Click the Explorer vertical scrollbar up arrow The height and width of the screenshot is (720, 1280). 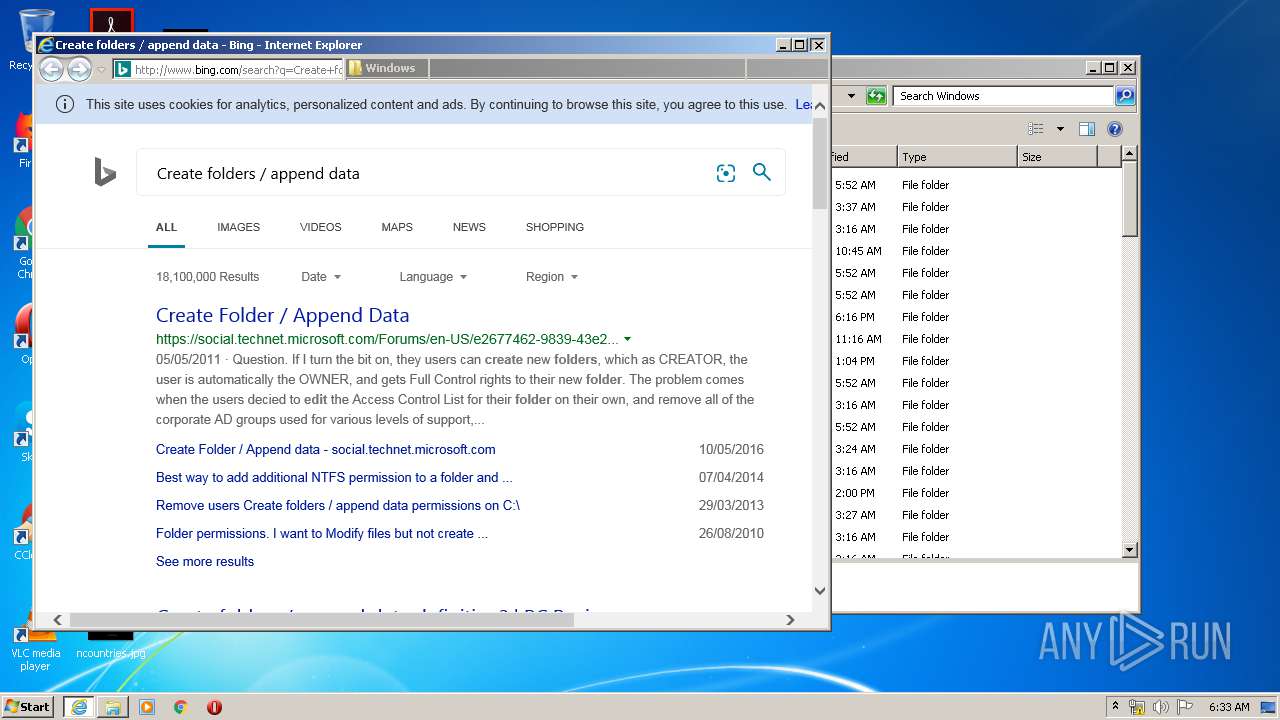pyautogui.click(x=1130, y=154)
